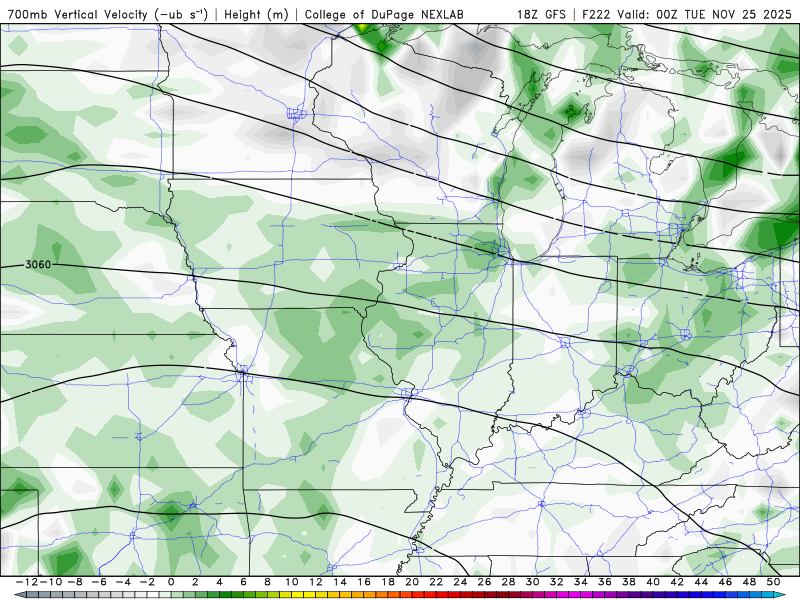Click the 36 value on the color scale
Viewport: 800px width, 600px height.
(605, 582)
